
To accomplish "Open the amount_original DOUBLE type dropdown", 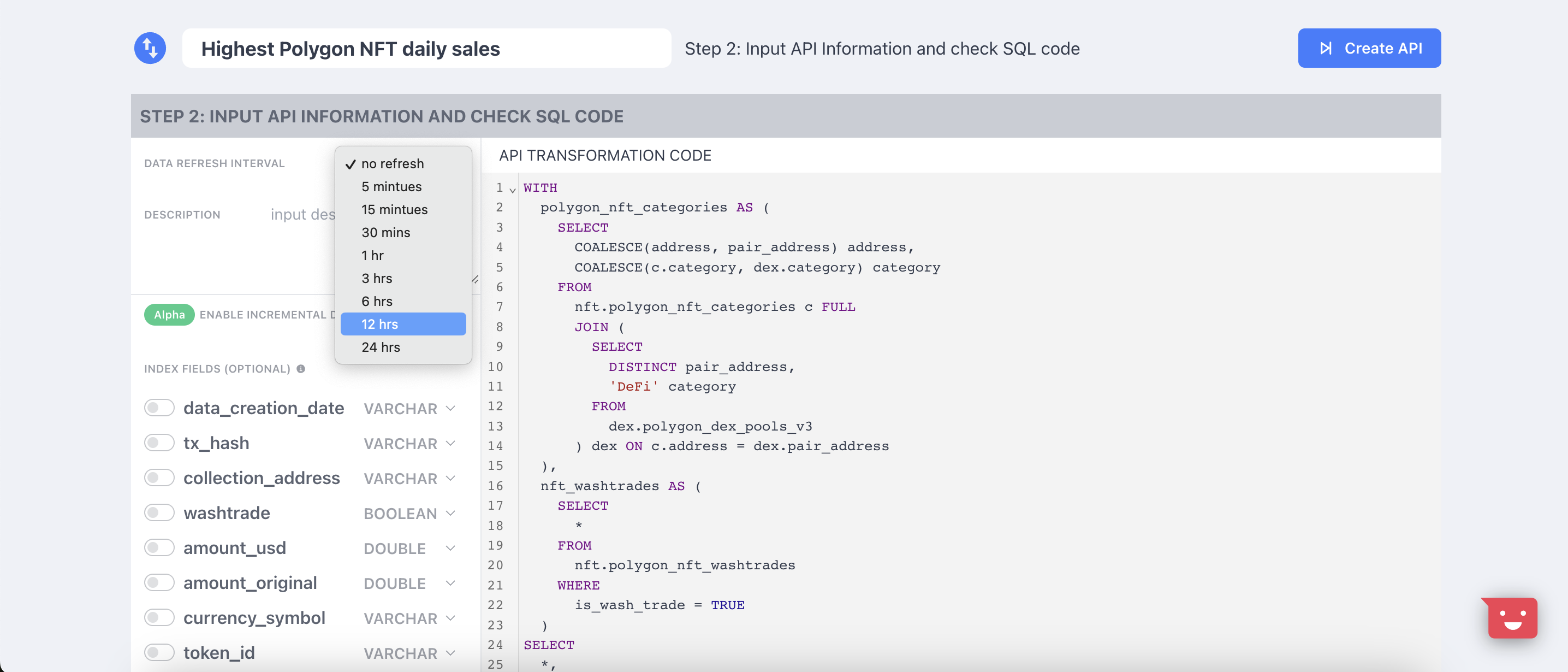I will pos(409,583).
